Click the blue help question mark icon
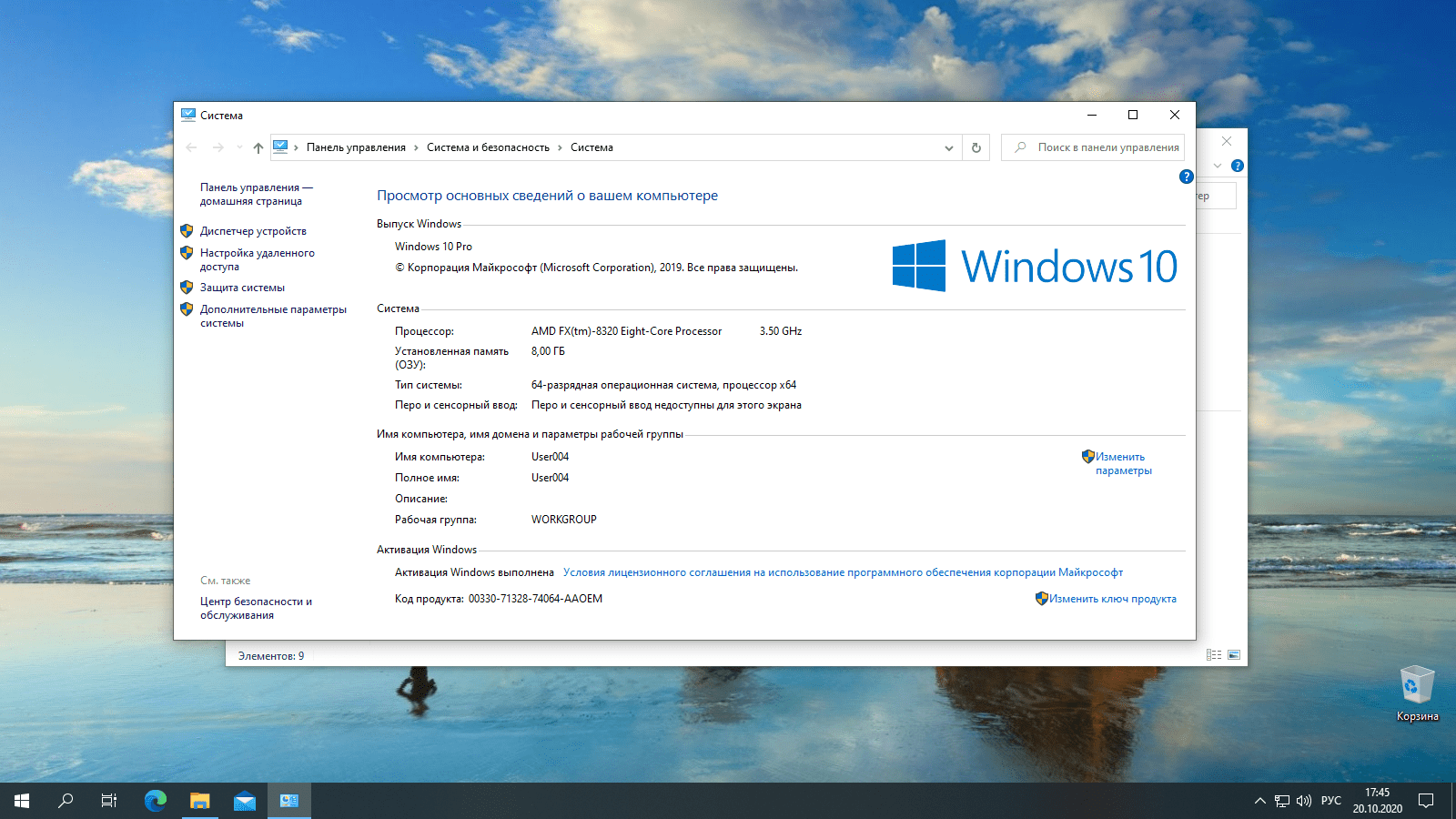Image resolution: width=1456 pixels, height=819 pixels. tap(1186, 177)
